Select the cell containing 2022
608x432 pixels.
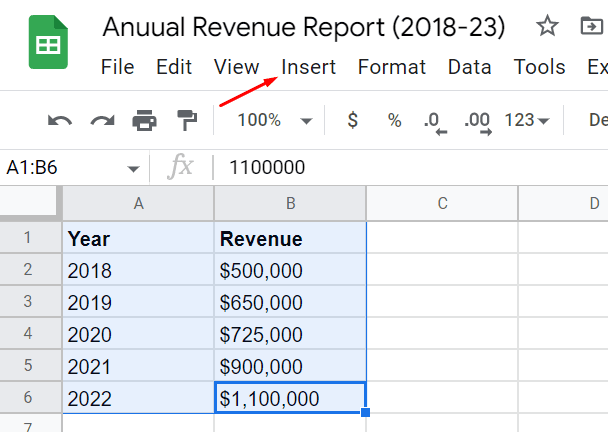[138, 397]
